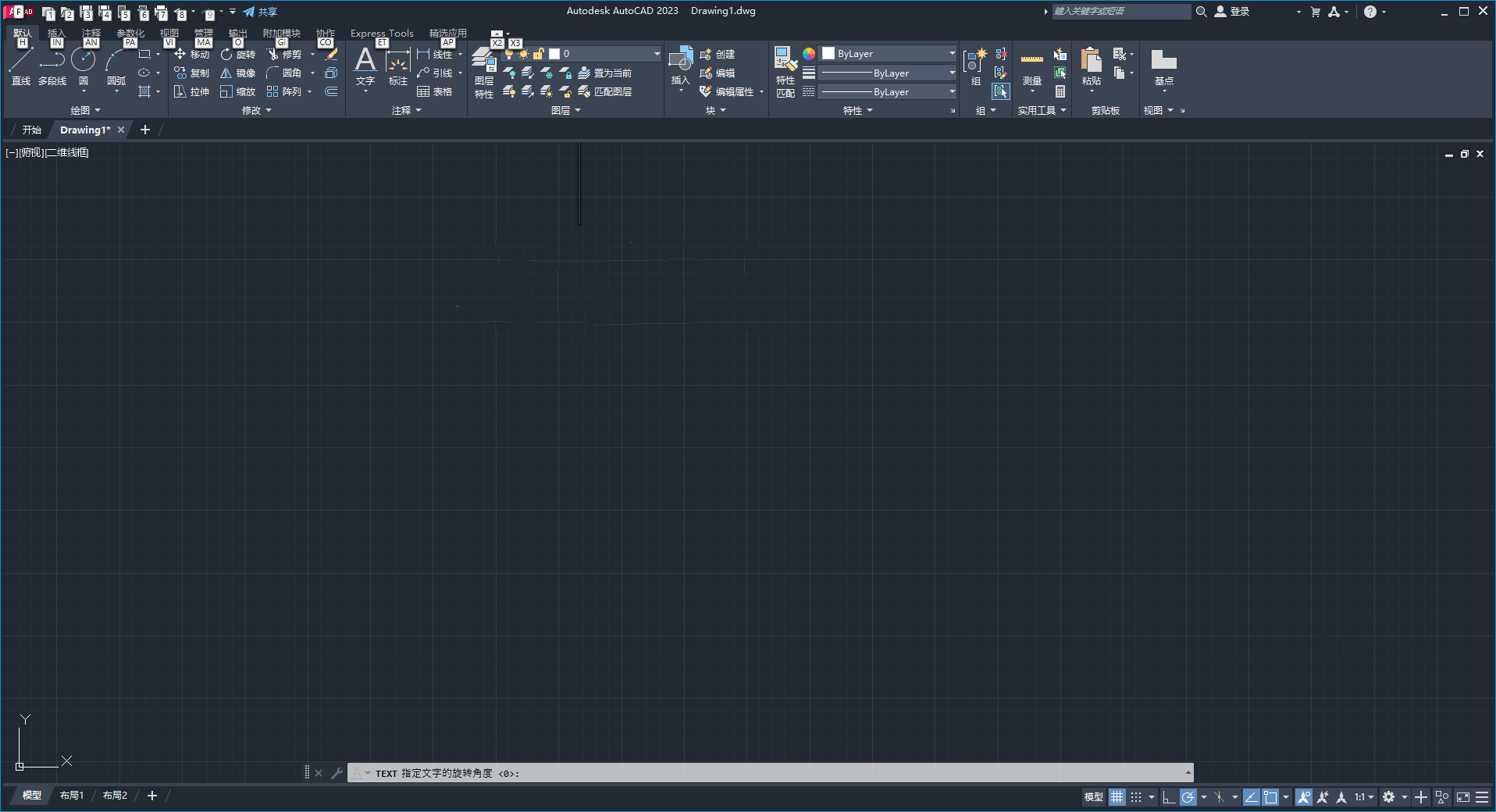Select the Line (直线) drawing tool

click(20, 66)
